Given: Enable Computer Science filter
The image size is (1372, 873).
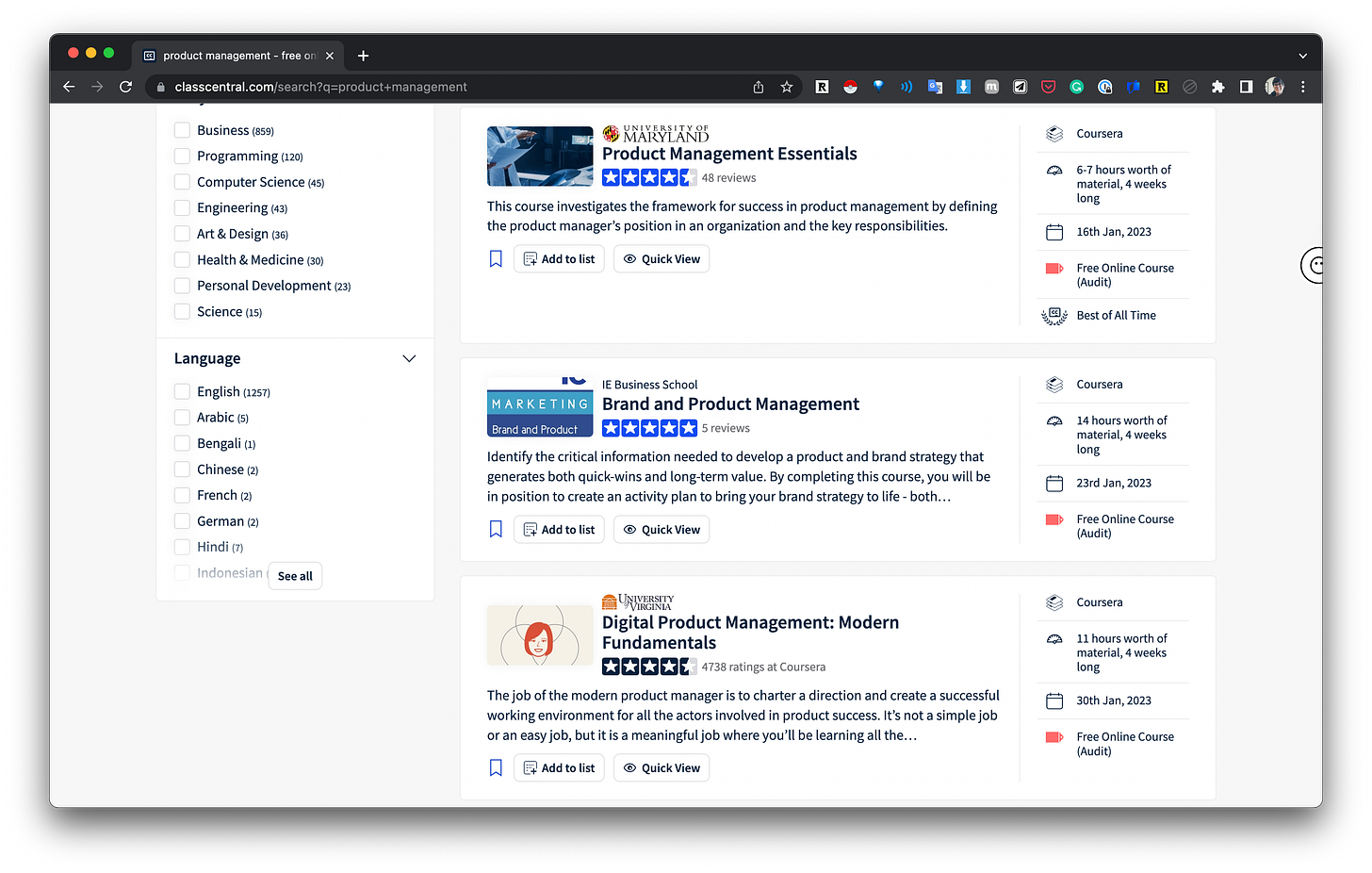Looking at the screenshot, I should 182,182.
